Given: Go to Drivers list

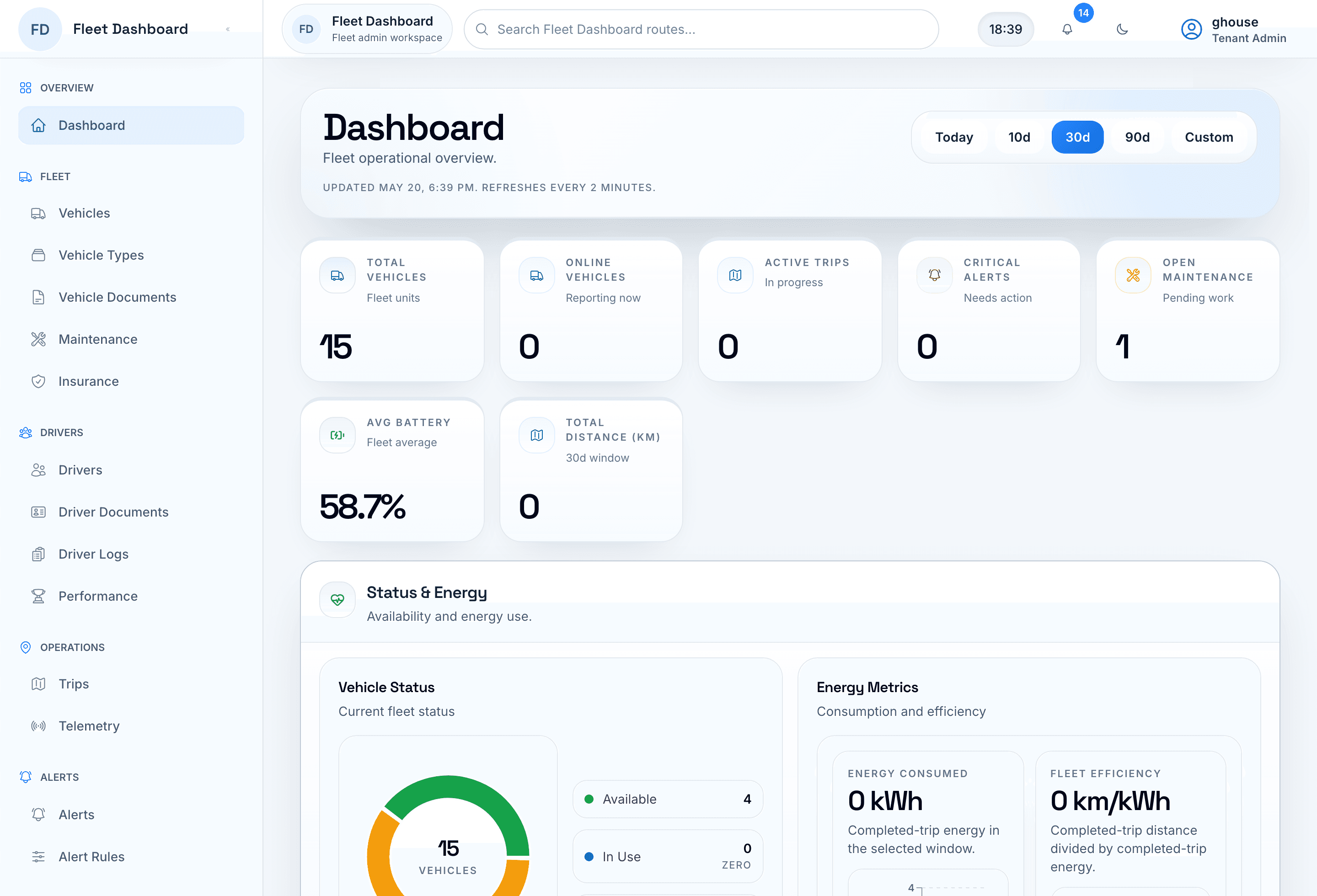Looking at the screenshot, I should pyautogui.click(x=132, y=470).
